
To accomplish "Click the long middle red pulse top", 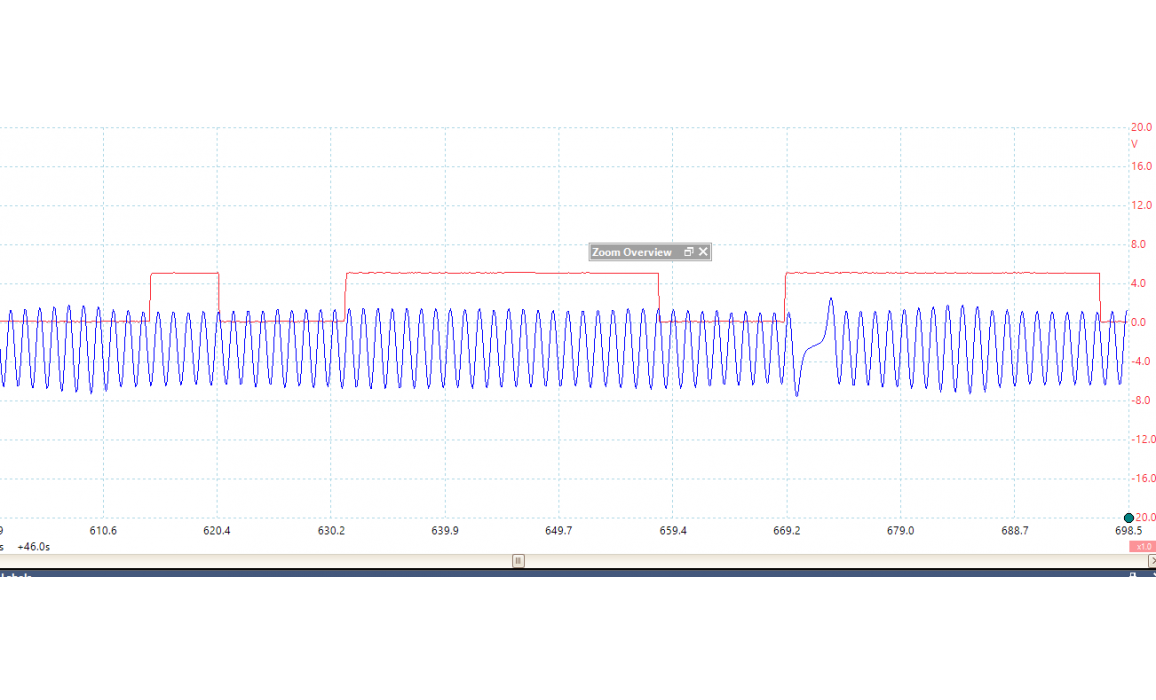I will pyautogui.click(x=500, y=273).
